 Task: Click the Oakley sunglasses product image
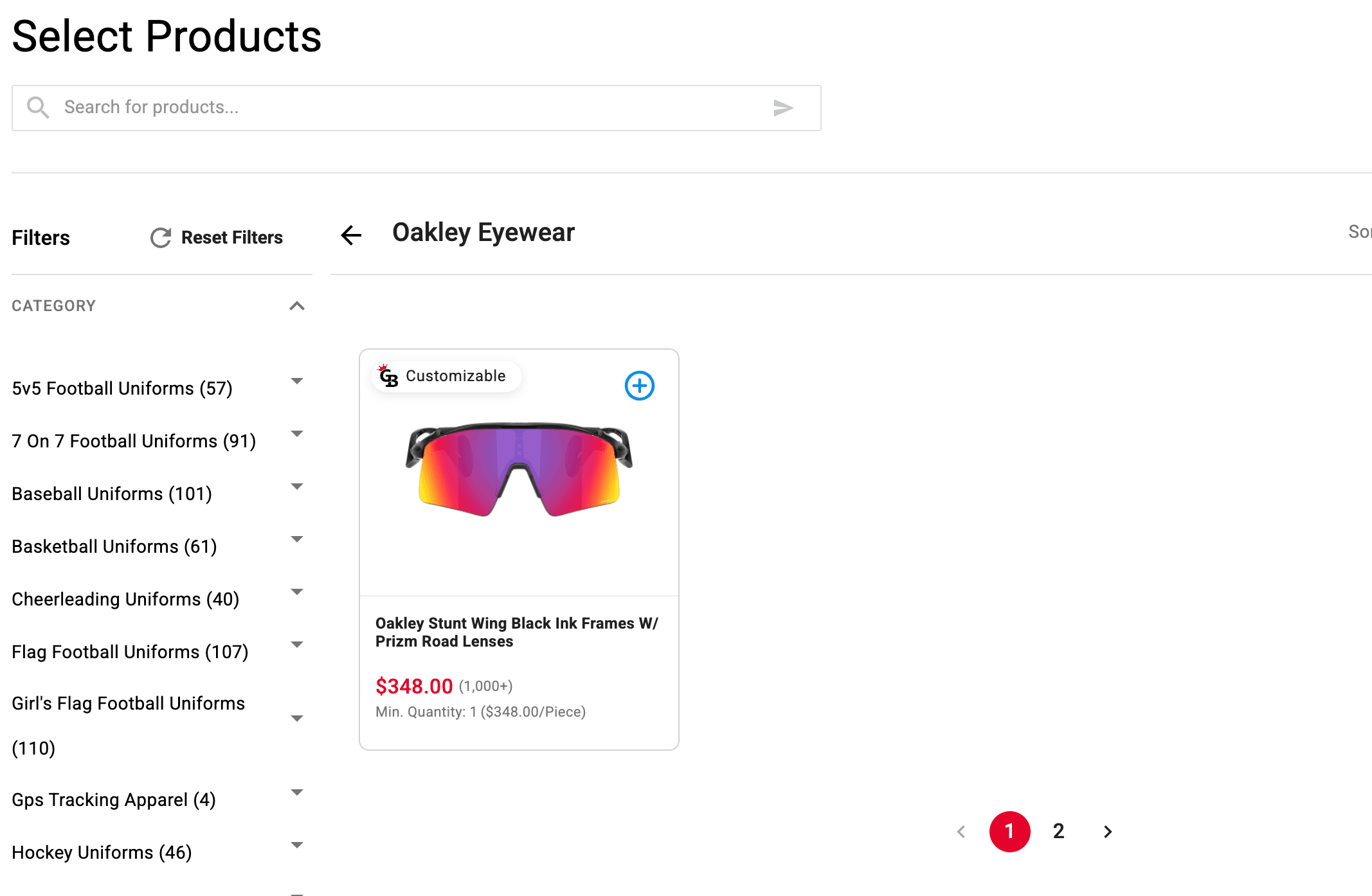pyautogui.click(x=519, y=469)
